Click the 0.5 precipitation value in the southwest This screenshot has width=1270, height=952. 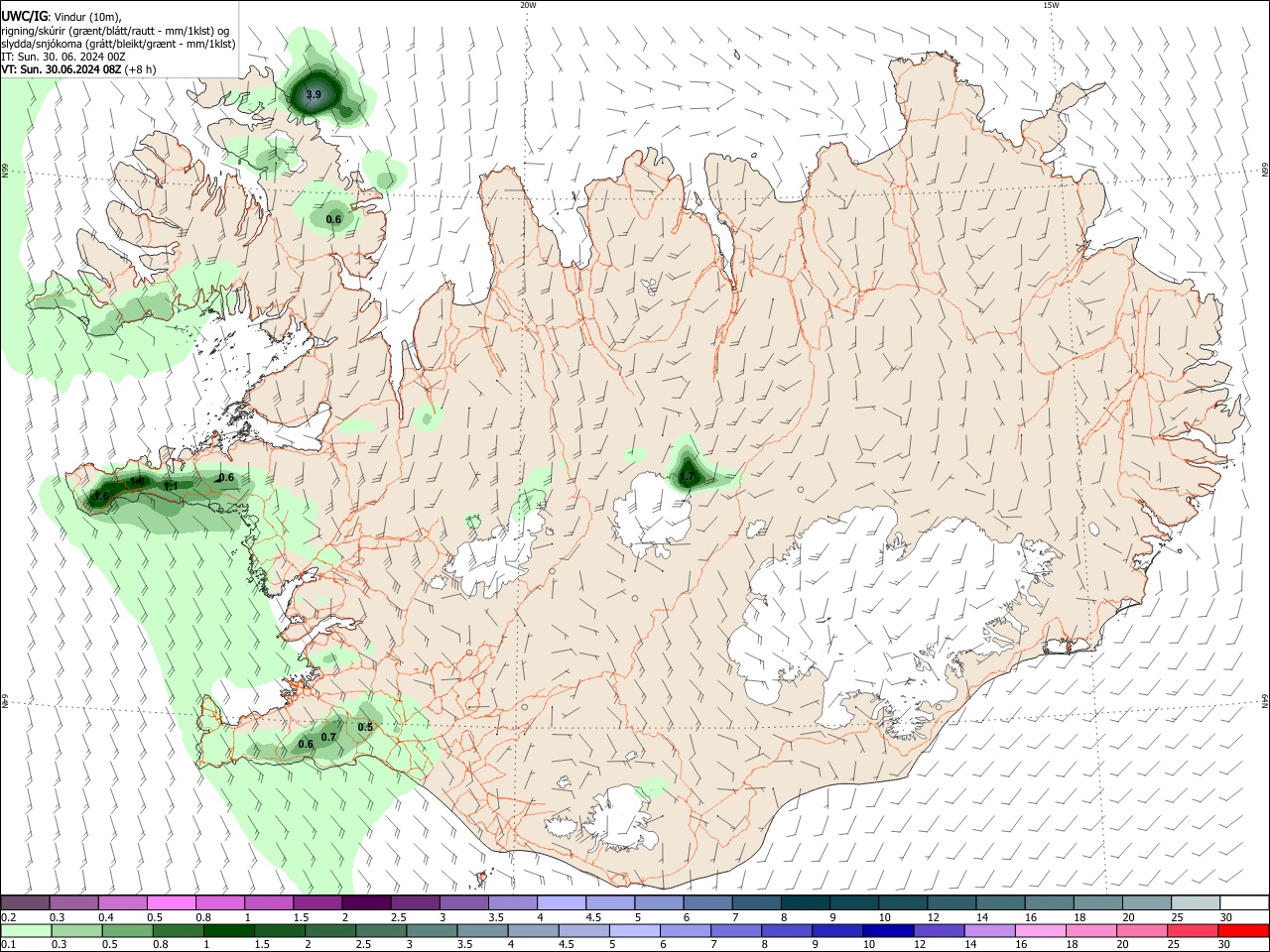click(365, 727)
